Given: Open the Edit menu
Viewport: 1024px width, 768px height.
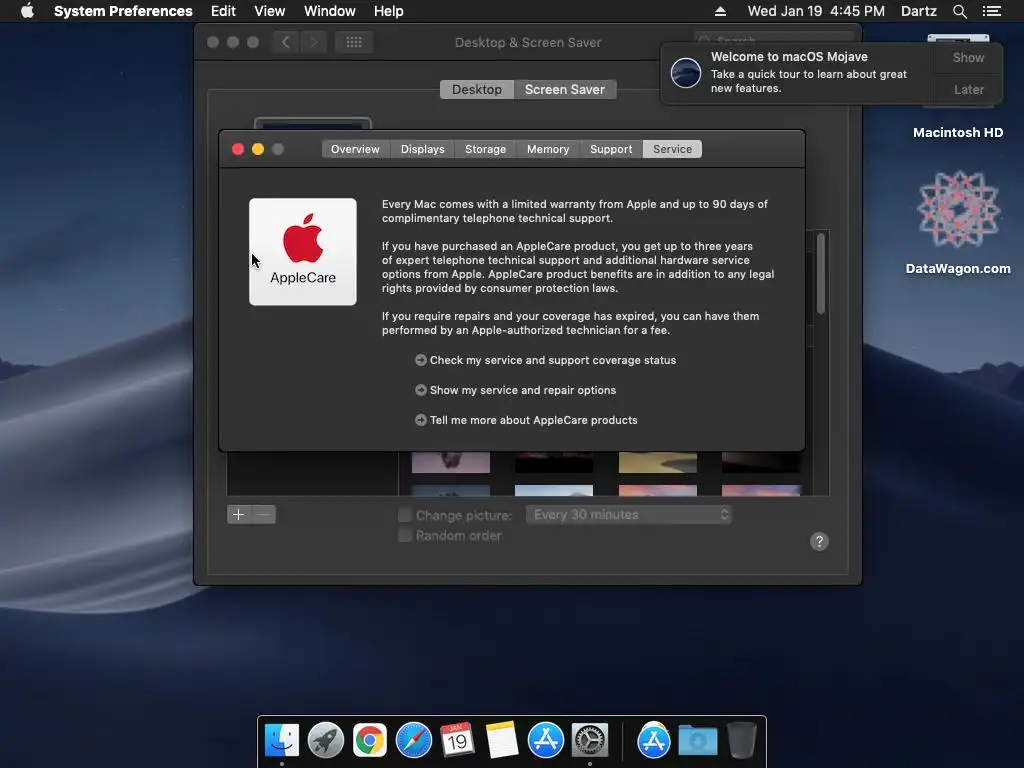Looking at the screenshot, I should (223, 11).
